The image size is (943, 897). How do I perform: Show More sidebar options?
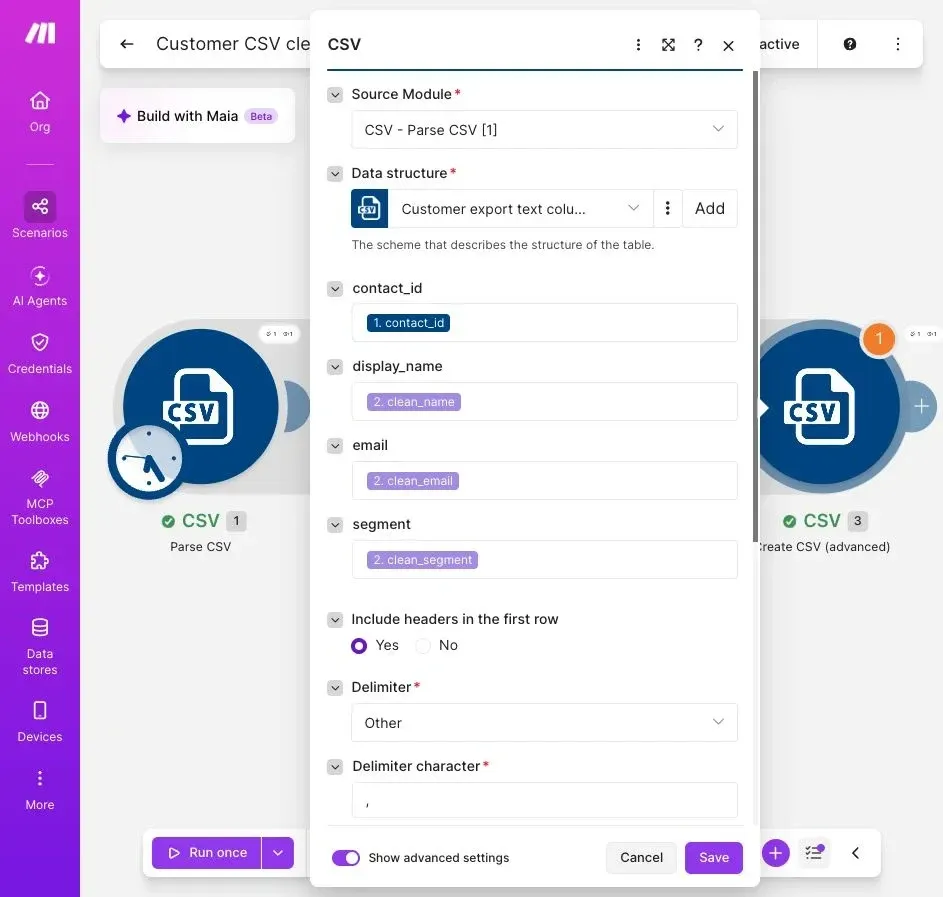point(40,790)
